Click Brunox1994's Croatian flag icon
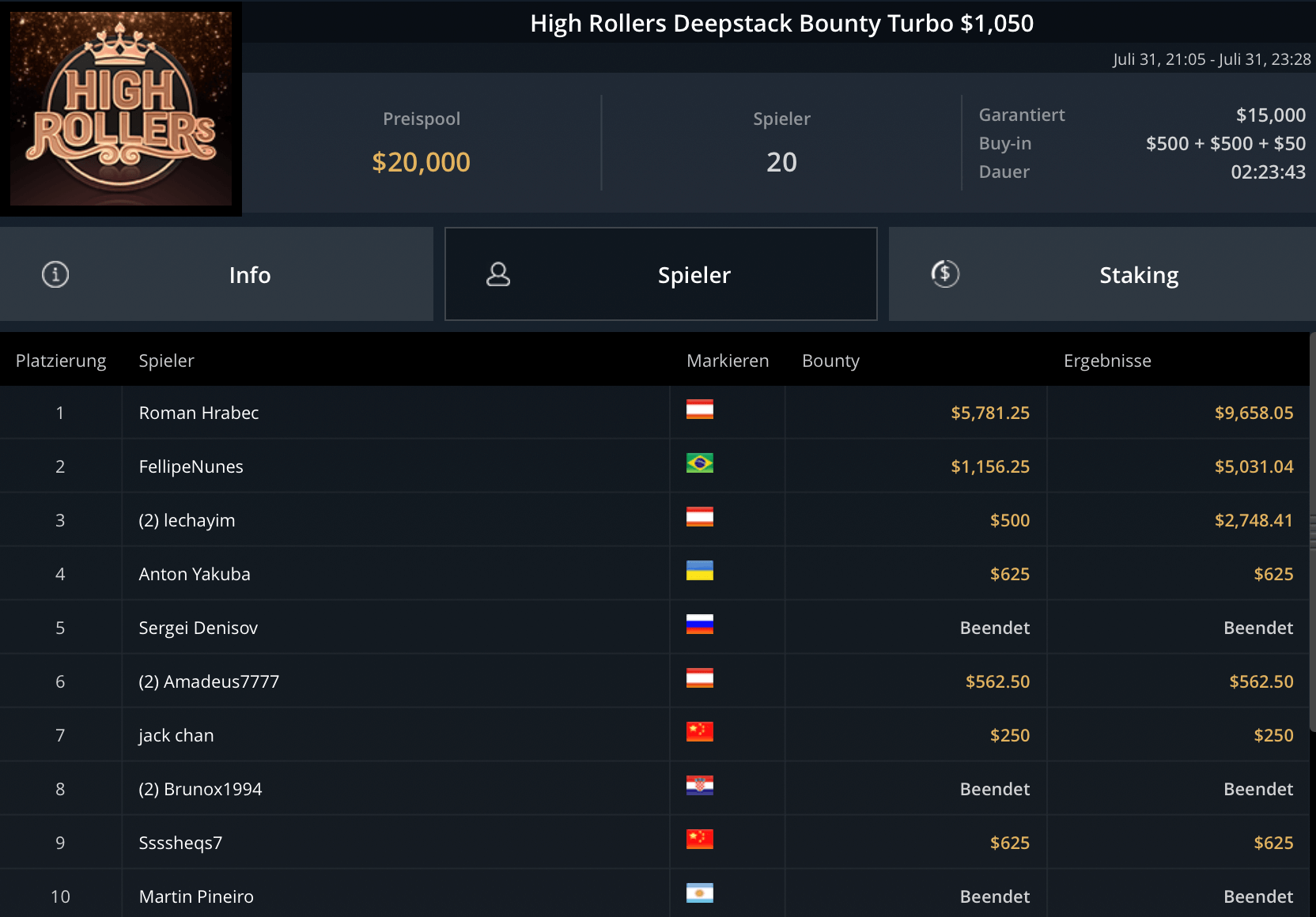Viewport: 1316px width, 917px height. tap(699, 786)
